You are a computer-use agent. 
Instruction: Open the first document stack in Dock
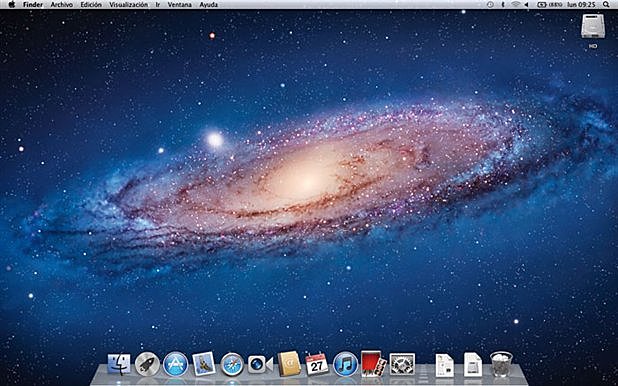(x=445, y=365)
